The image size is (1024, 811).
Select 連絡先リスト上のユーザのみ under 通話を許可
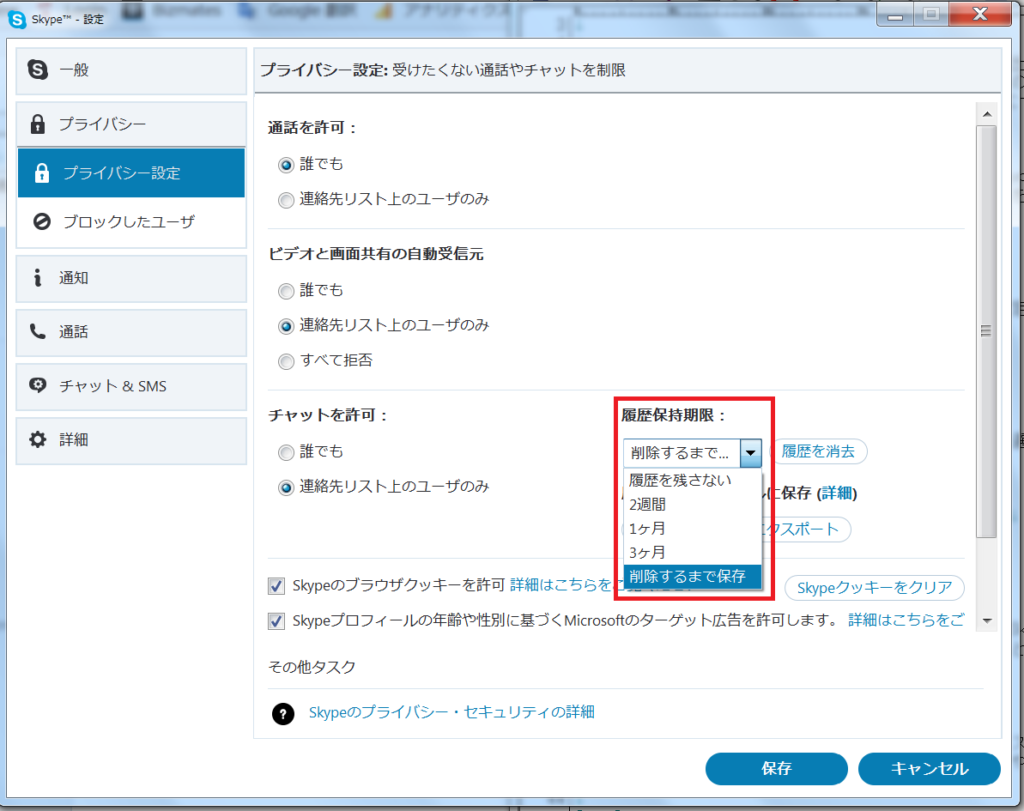point(287,199)
